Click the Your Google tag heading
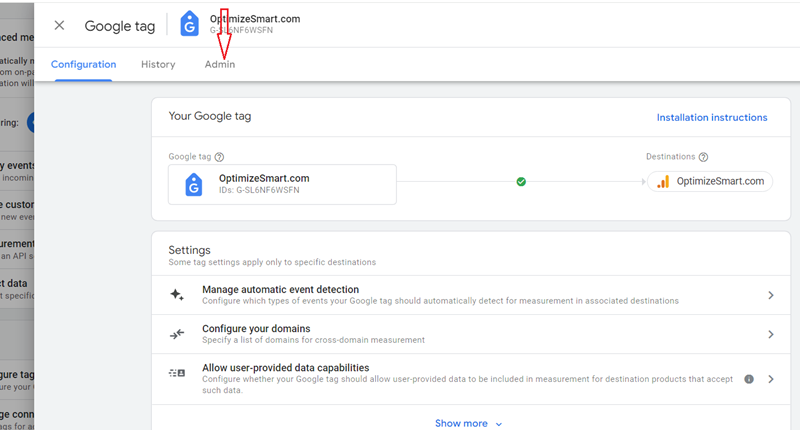Image resolution: width=800 pixels, height=430 pixels. click(210, 116)
